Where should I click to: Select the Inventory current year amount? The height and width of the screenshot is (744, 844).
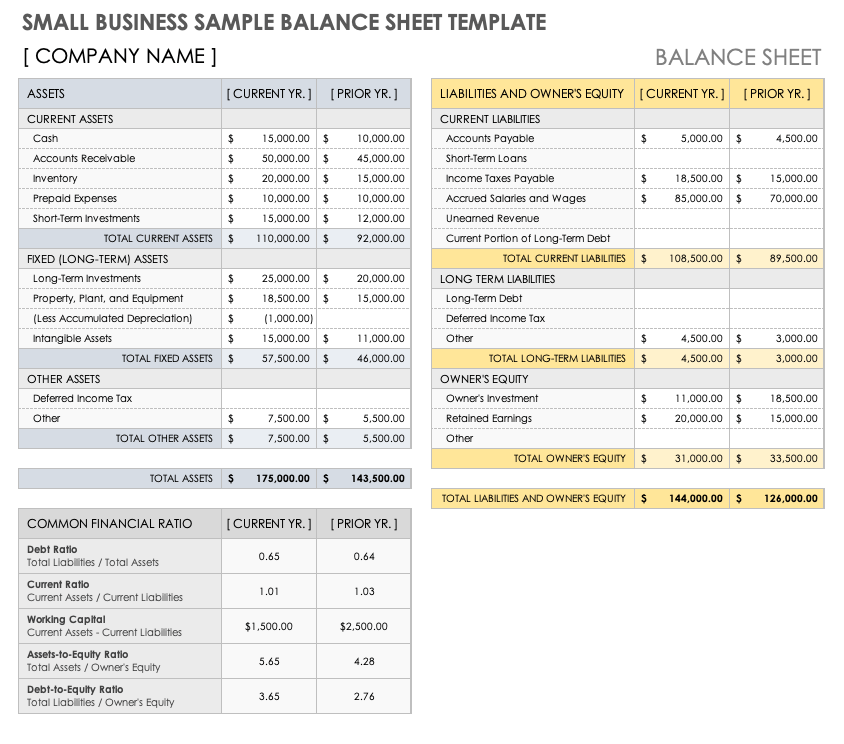pyautogui.click(x=269, y=179)
